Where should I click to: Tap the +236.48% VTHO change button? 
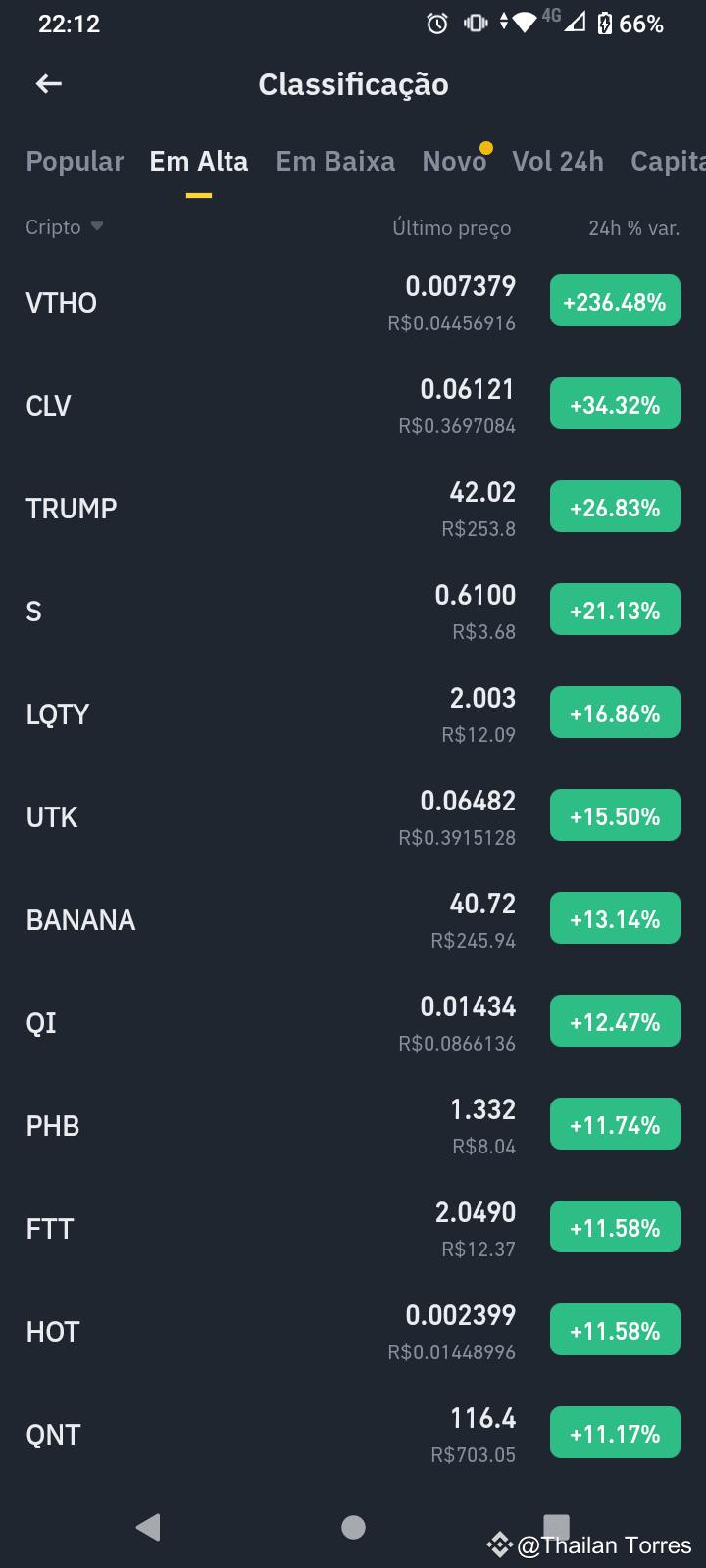tap(615, 302)
